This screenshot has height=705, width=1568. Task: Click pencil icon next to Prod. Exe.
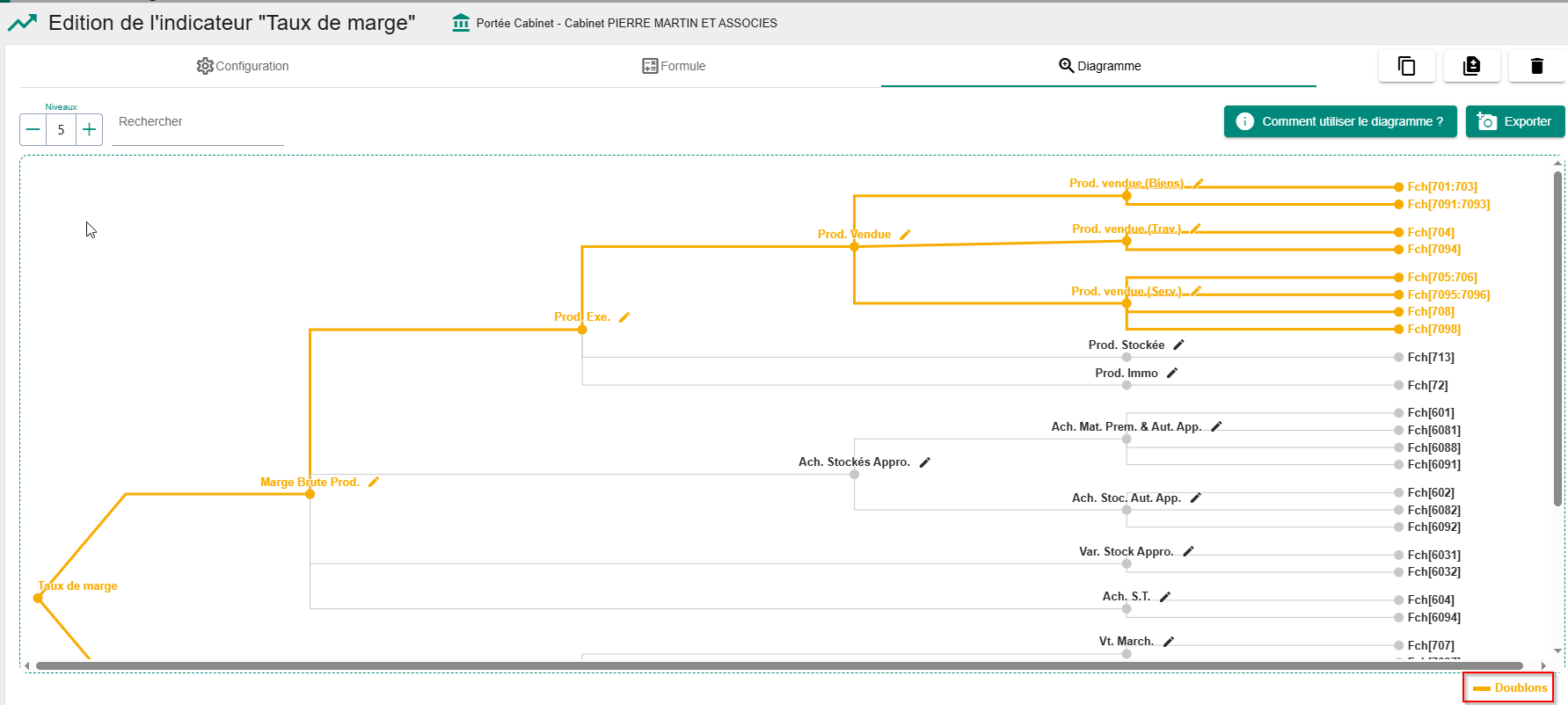pyautogui.click(x=624, y=317)
